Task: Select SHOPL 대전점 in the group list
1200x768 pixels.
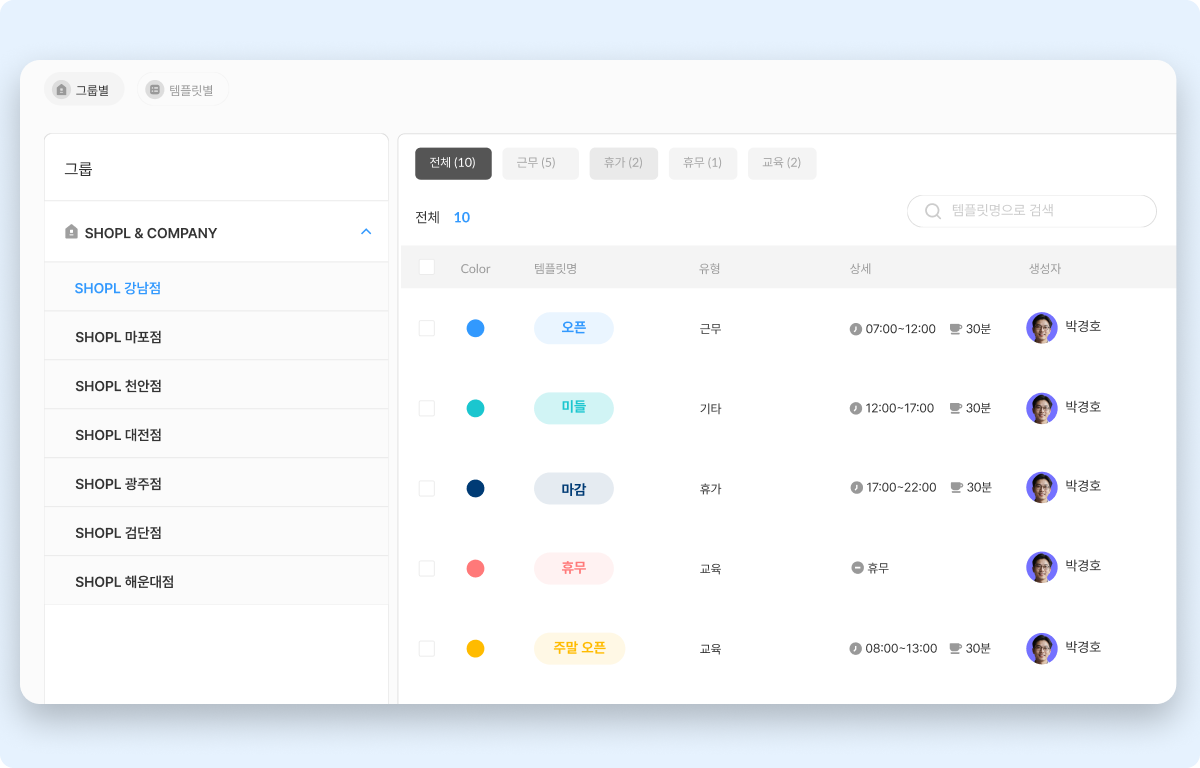Action: [x=216, y=434]
